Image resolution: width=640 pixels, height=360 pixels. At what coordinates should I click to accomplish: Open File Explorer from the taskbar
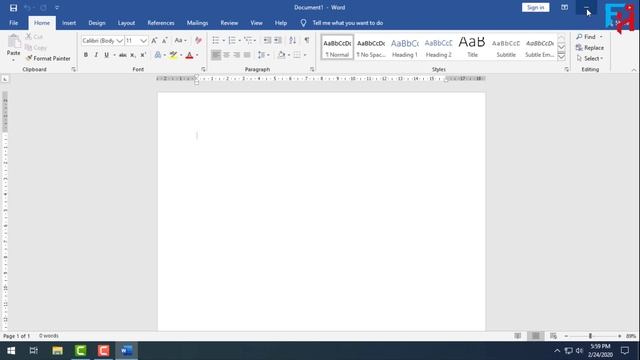[x=58, y=351]
